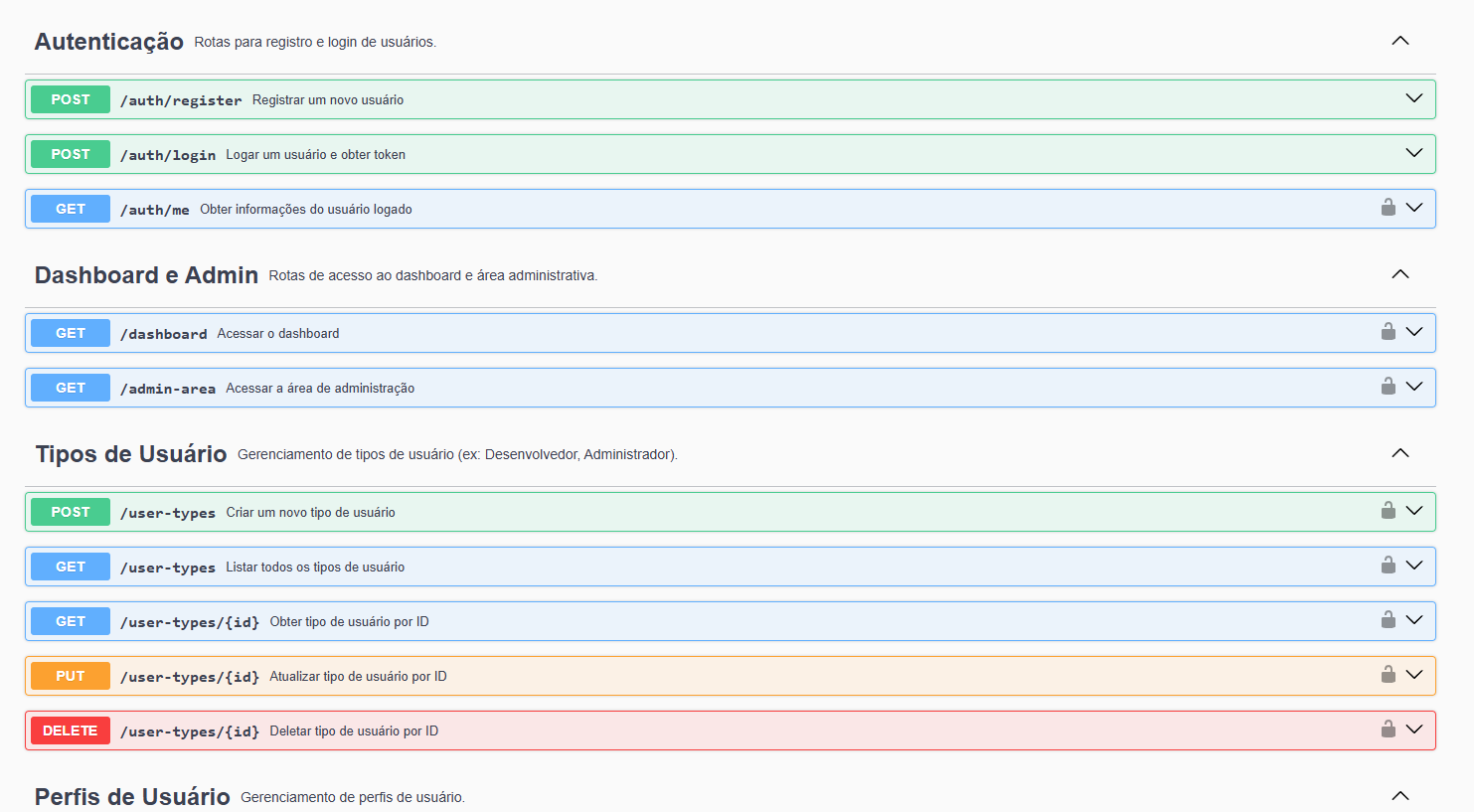Viewport: 1474px width, 812px height.
Task: Open the /auth/register endpoint path
Action: (181, 100)
